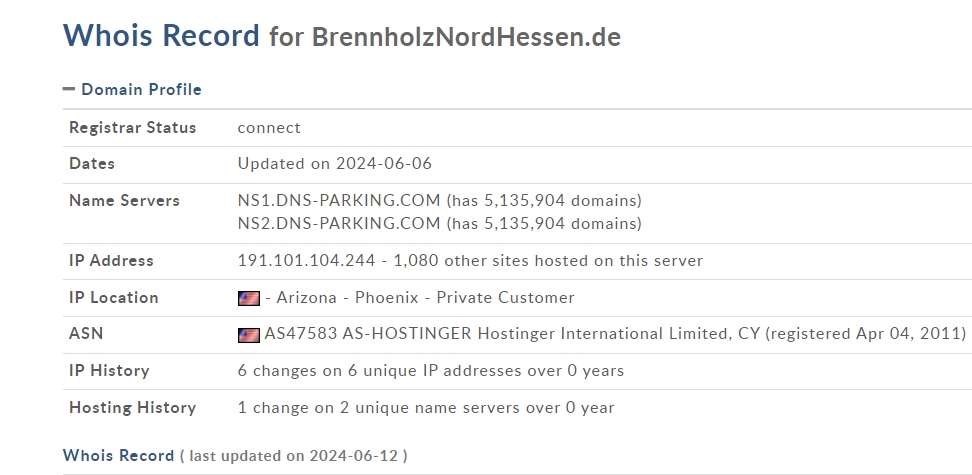Click the flag icon next to AS47583
The image size is (972, 475).
point(249,335)
